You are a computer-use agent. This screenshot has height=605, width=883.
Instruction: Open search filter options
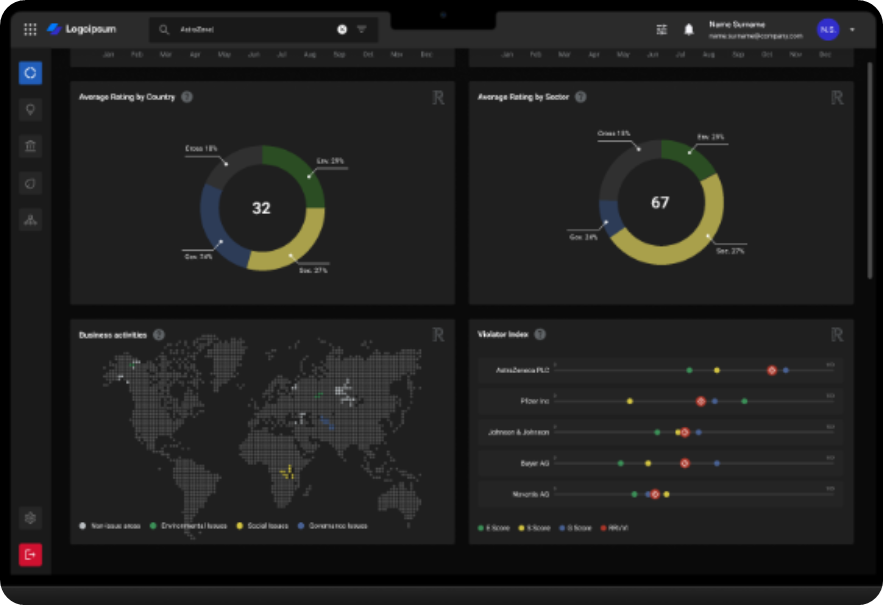[x=362, y=30]
